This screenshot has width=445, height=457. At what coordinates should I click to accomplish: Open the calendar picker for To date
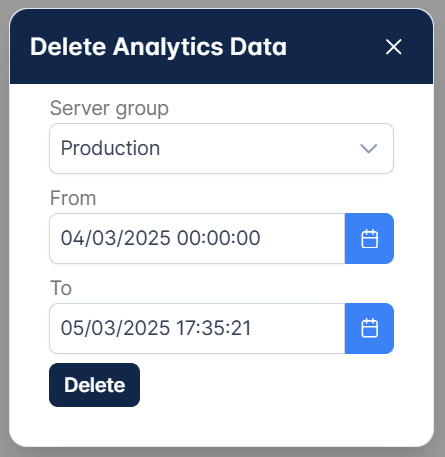(x=369, y=328)
